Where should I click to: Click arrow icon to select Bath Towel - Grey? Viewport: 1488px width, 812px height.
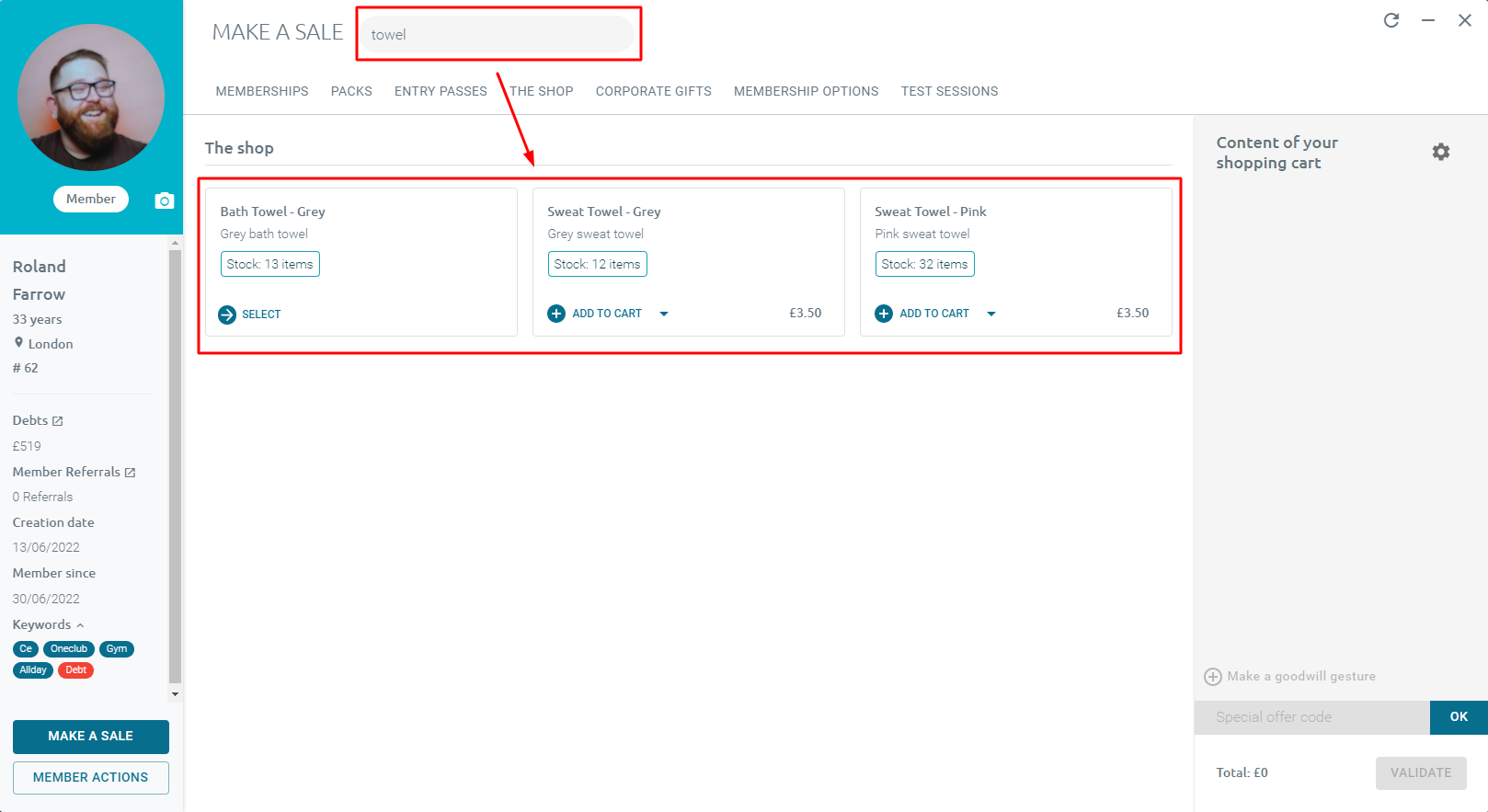[x=227, y=315]
